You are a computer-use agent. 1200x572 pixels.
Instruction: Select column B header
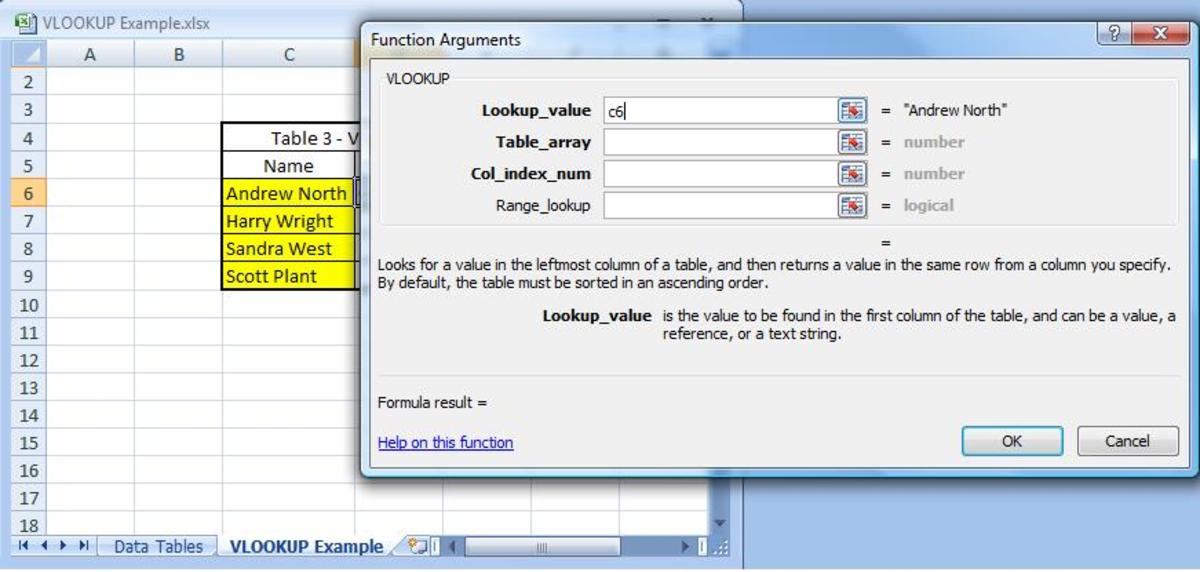tap(178, 55)
